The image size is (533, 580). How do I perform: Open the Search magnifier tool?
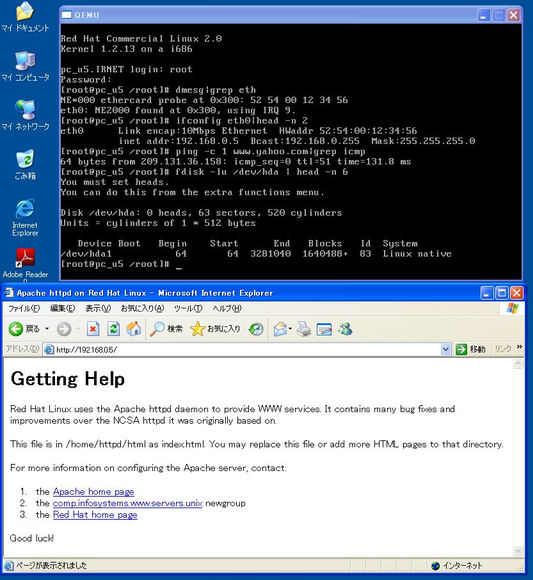point(166,329)
